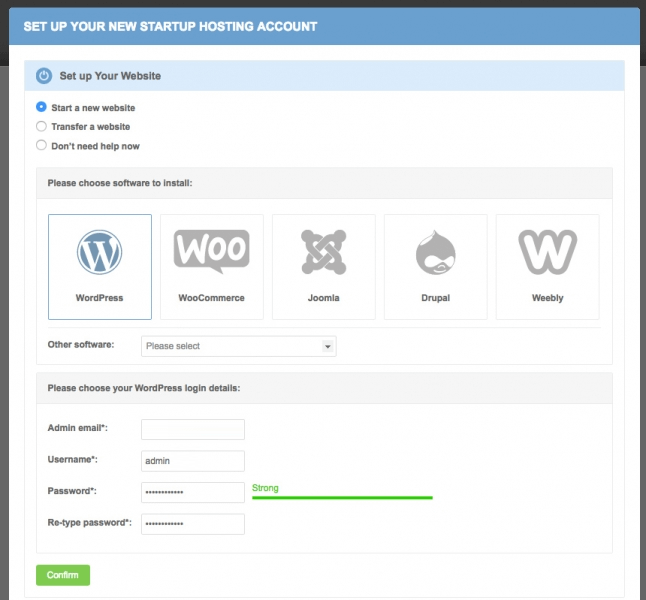
Task: Select the Drupal drop logo
Action: [x=435, y=252]
